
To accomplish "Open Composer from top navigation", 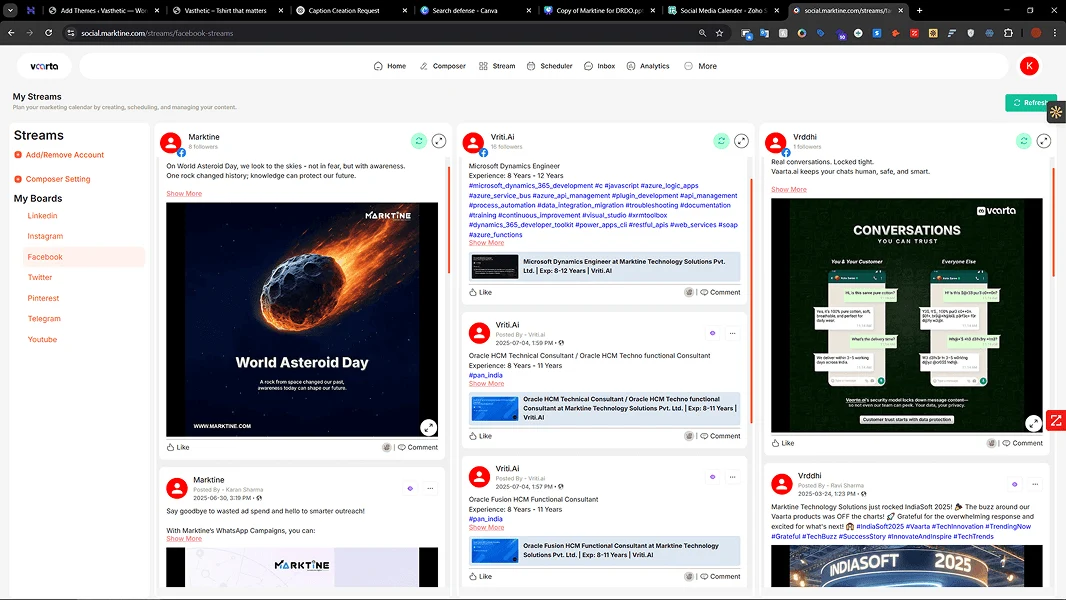I will [443, 66].
